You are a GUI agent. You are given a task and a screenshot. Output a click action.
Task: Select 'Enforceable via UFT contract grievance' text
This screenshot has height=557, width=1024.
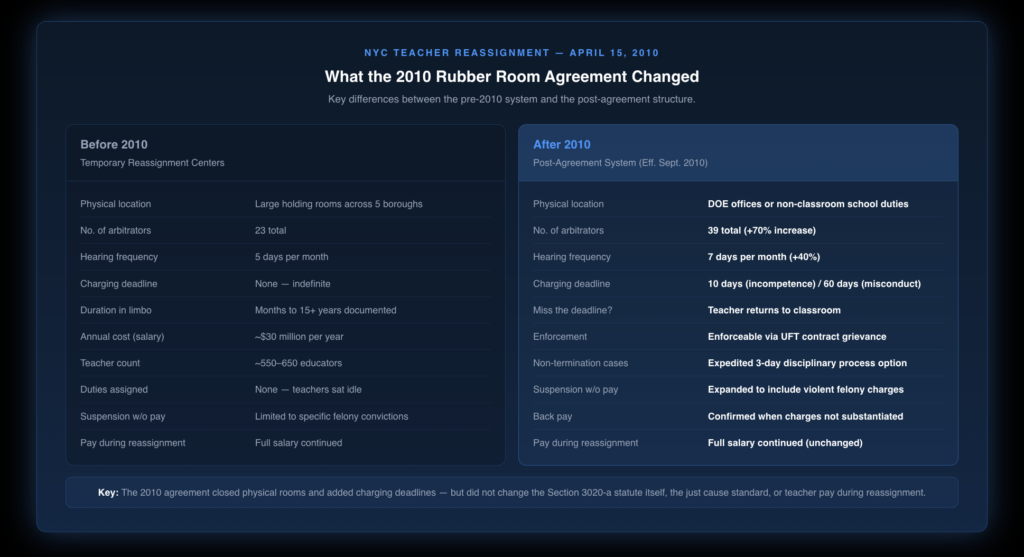point(797,337)
